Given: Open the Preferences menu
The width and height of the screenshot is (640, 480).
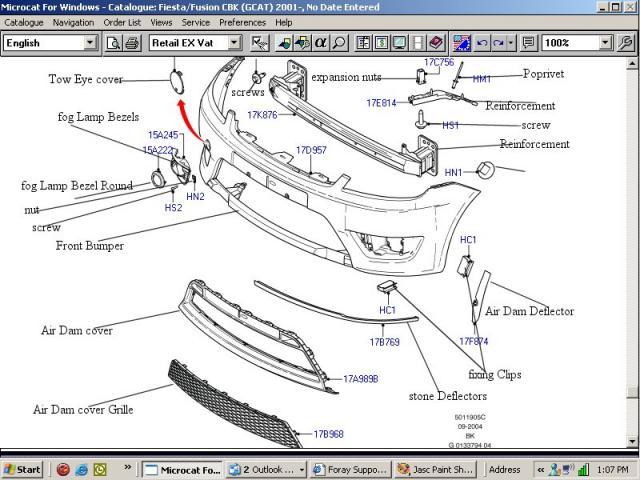Looking at the screenshot, I should (242, 22).
